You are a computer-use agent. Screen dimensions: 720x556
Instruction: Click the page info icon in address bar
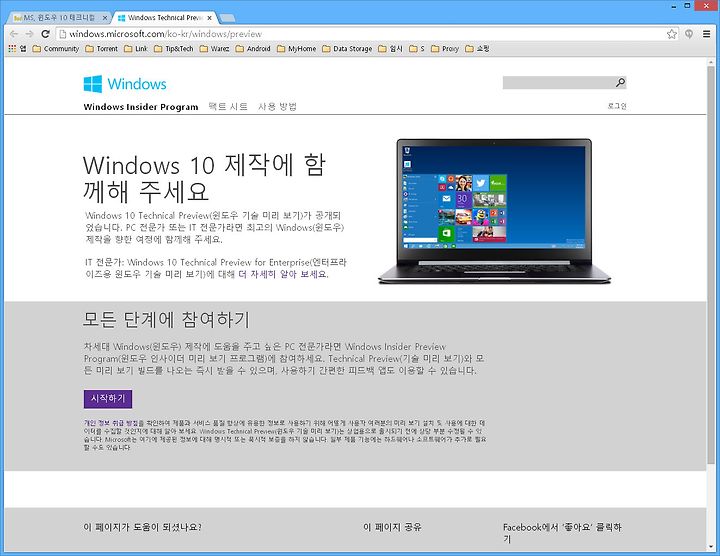click(62, 34)
